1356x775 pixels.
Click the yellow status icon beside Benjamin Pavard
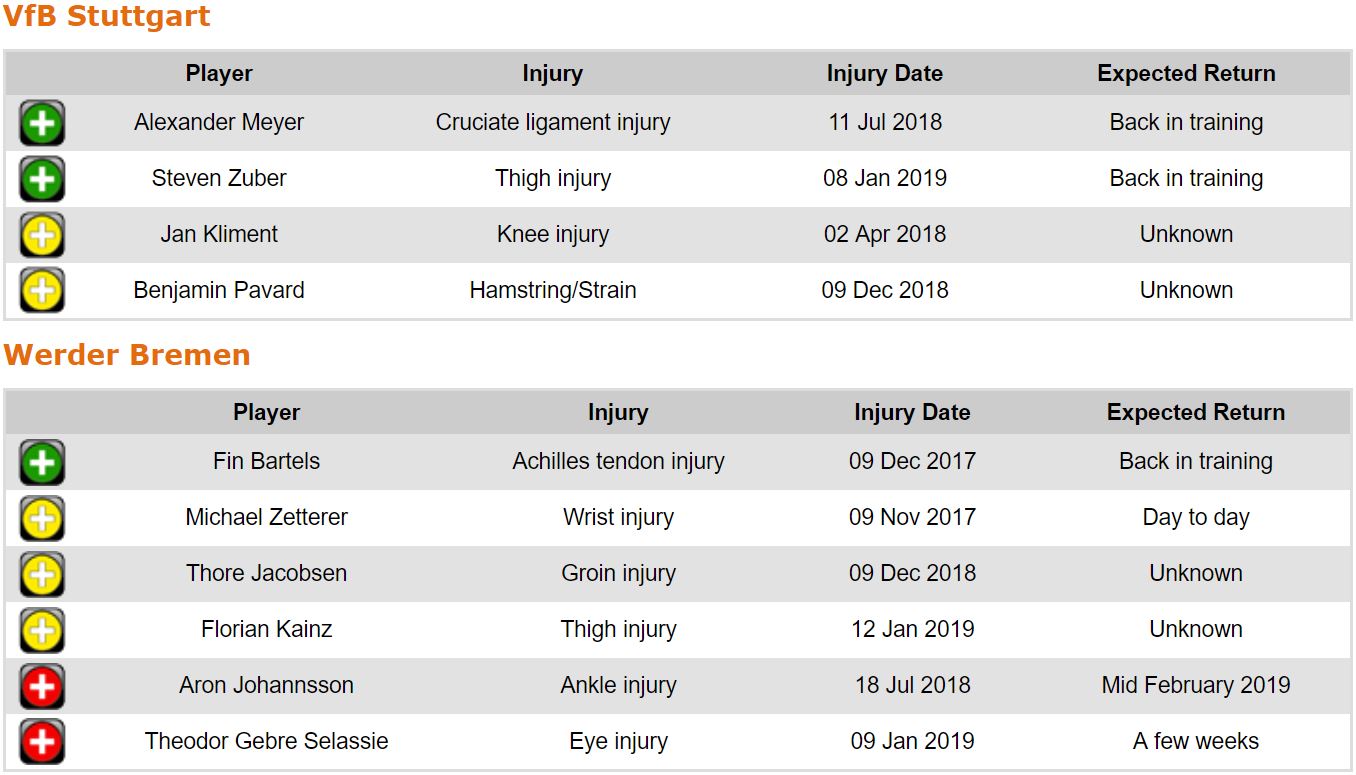[42, 292]
